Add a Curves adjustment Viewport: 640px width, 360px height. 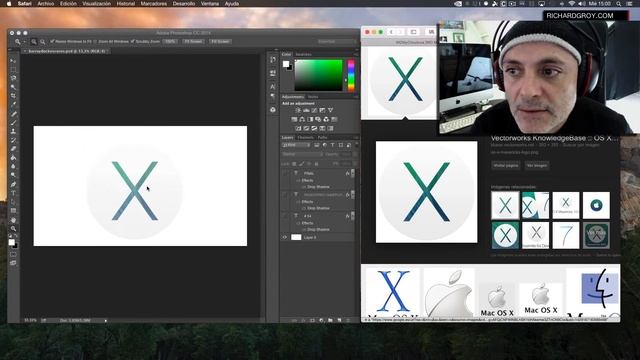tap(314, 111)
